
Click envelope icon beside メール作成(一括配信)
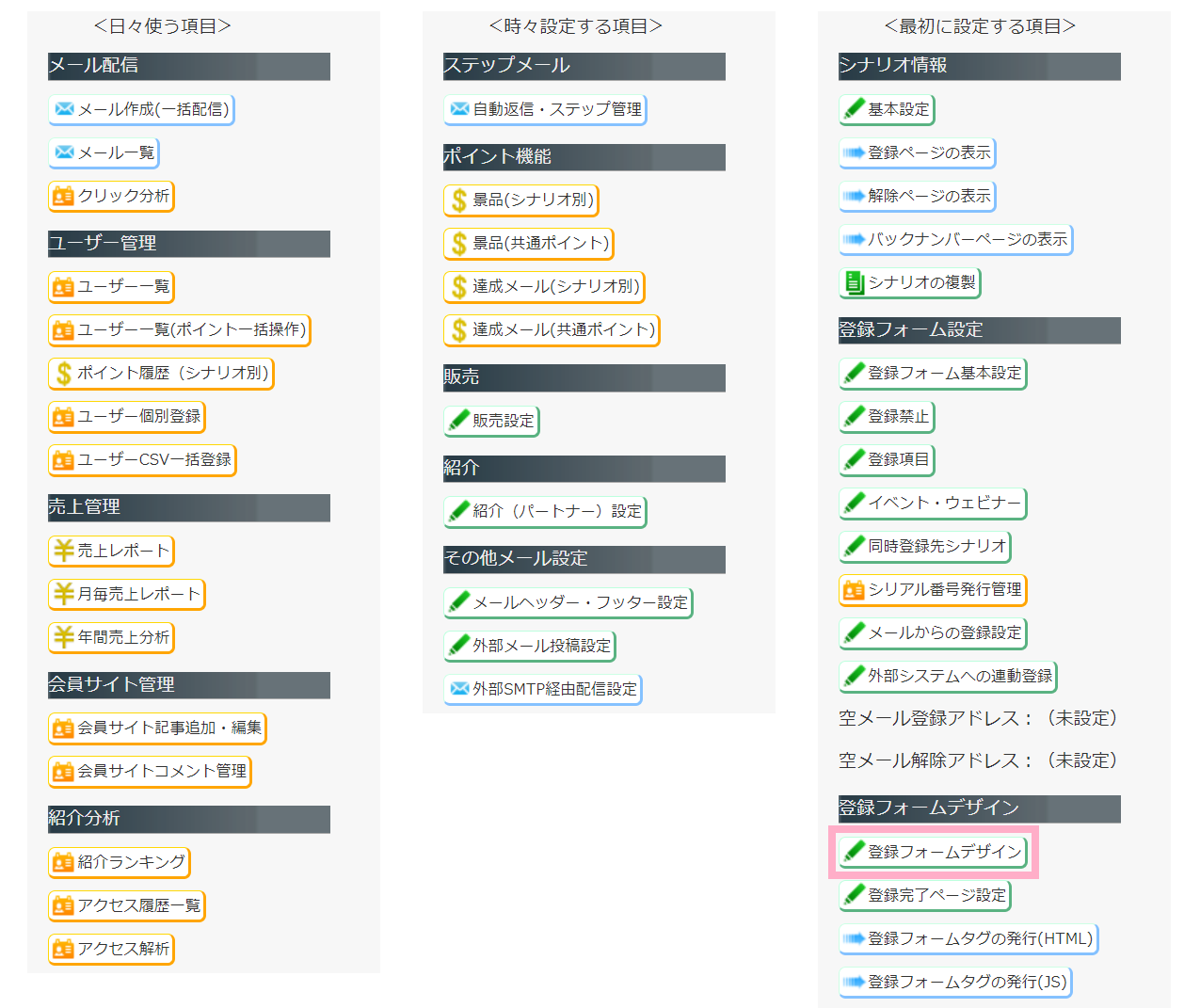point(64,109)
